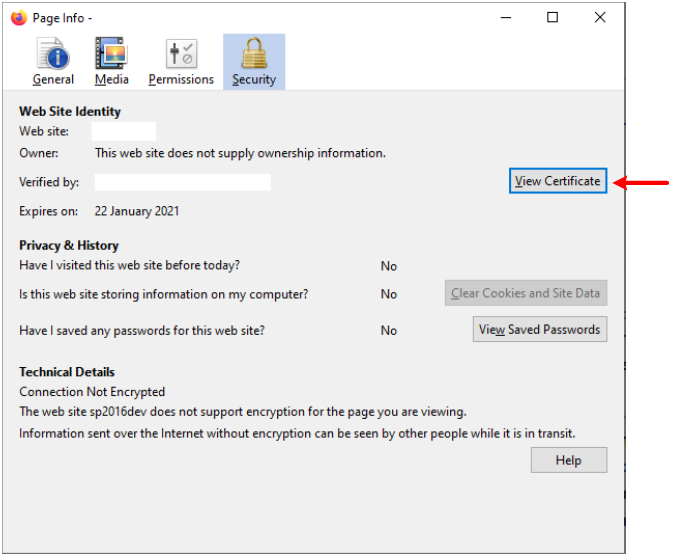The height and width of the screenshot is (556, 685).
Task: Minimize the Page Info window
Action: [505, 17]
